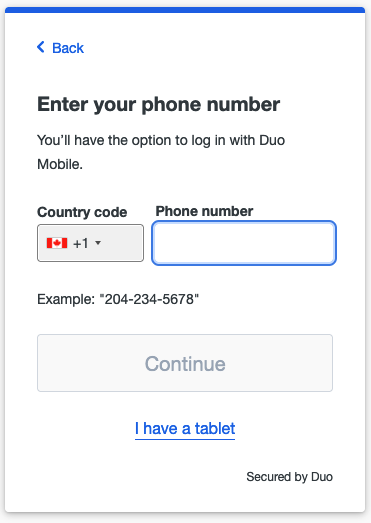Click the "Secured by Duo" footer text
The width and height of the screenshot is (371, 523).
[289, 477]
